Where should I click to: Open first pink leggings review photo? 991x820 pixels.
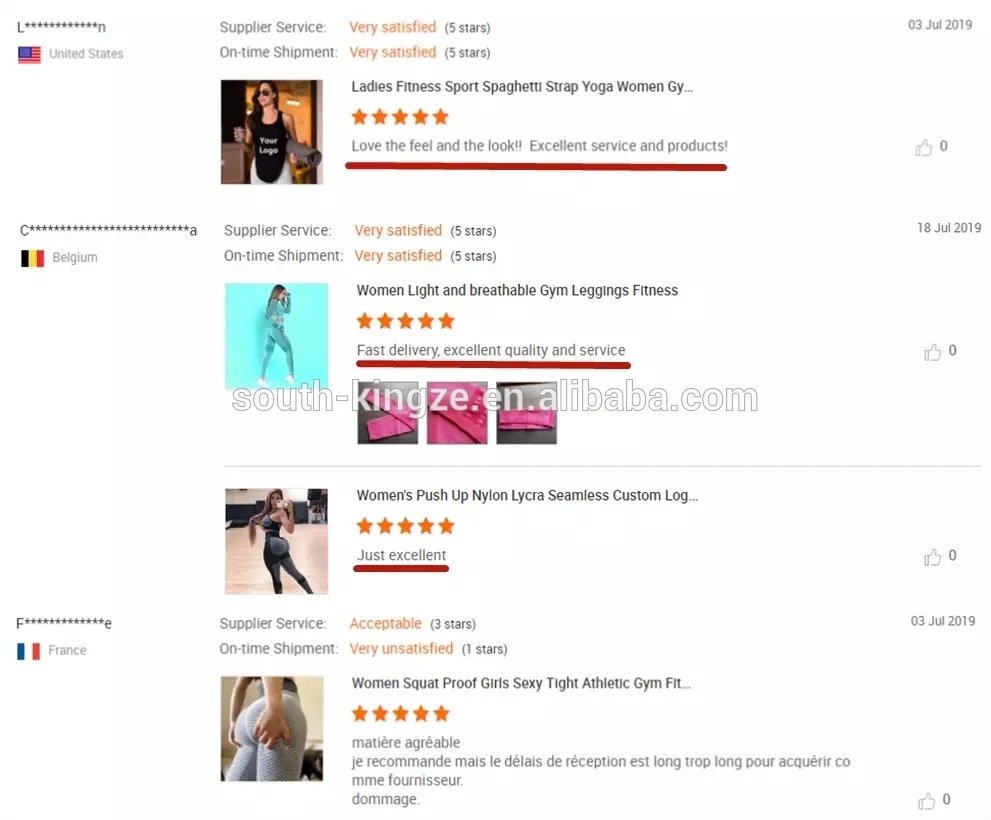pyautogui.click(x=387, y=413)
